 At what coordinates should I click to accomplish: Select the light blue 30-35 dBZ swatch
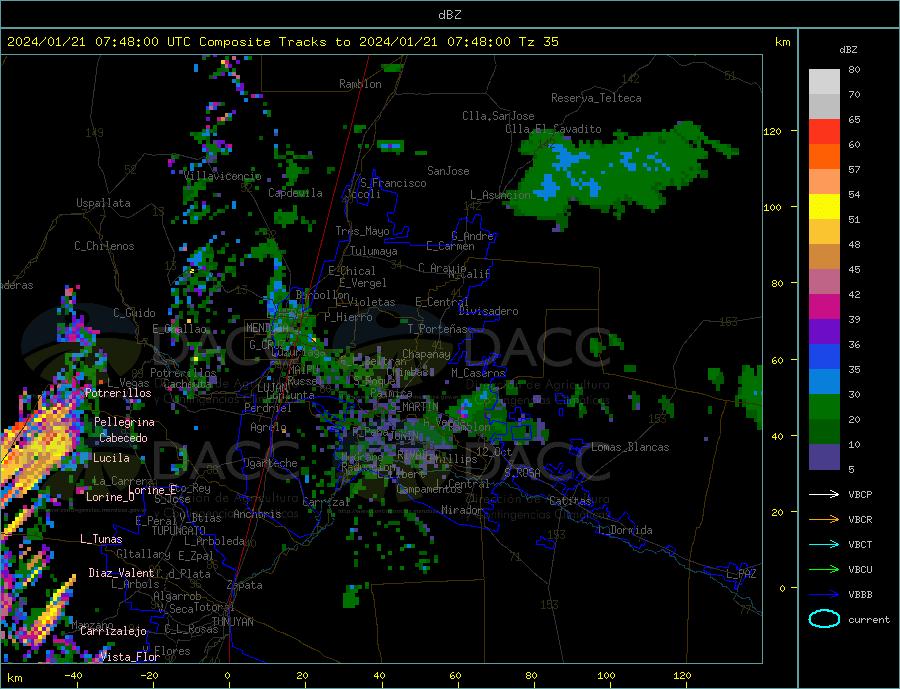824,382
